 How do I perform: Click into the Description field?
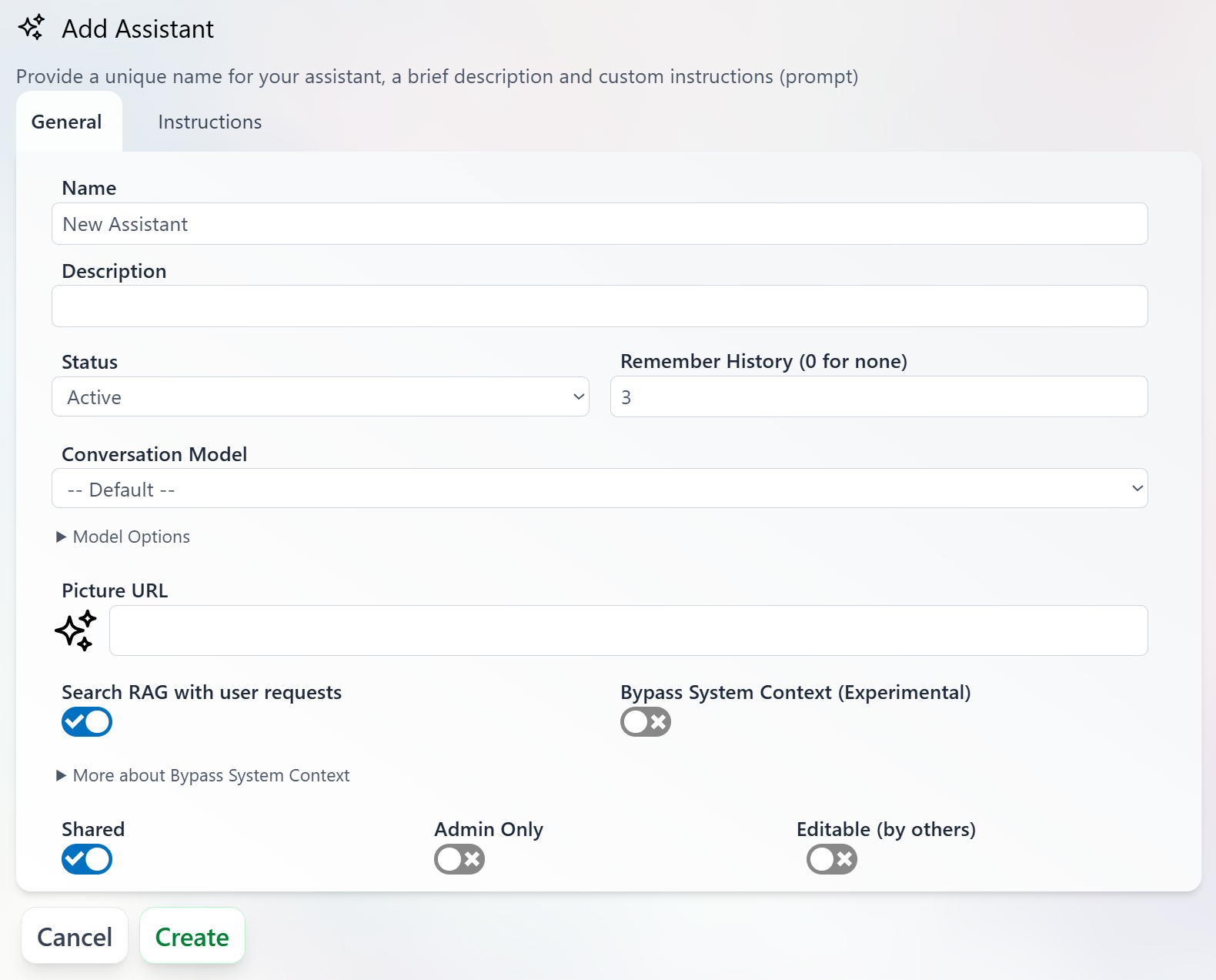(600, 306)
